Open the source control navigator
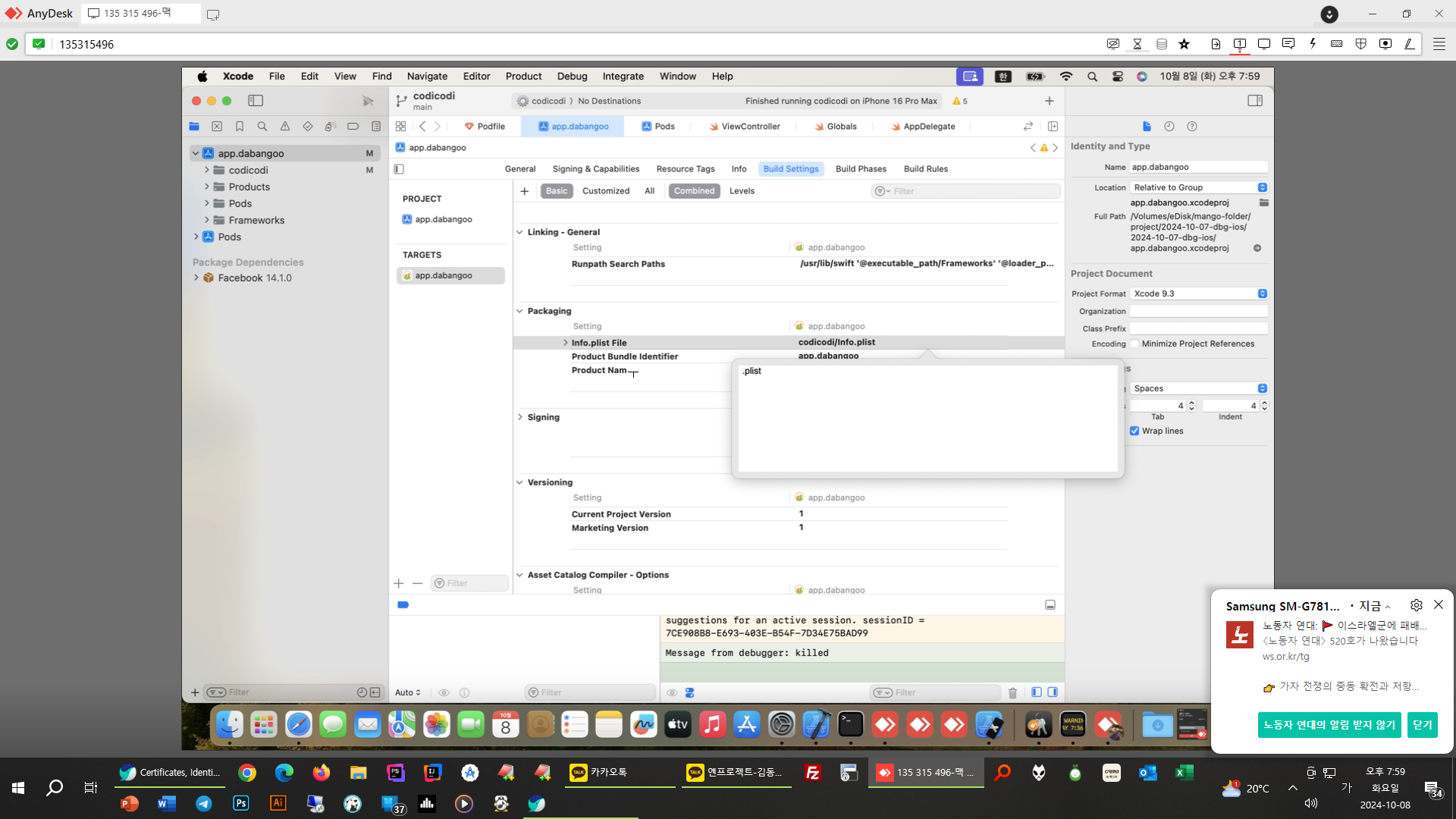The height and width of the screenshot is (819, 1456). [217, 127]
